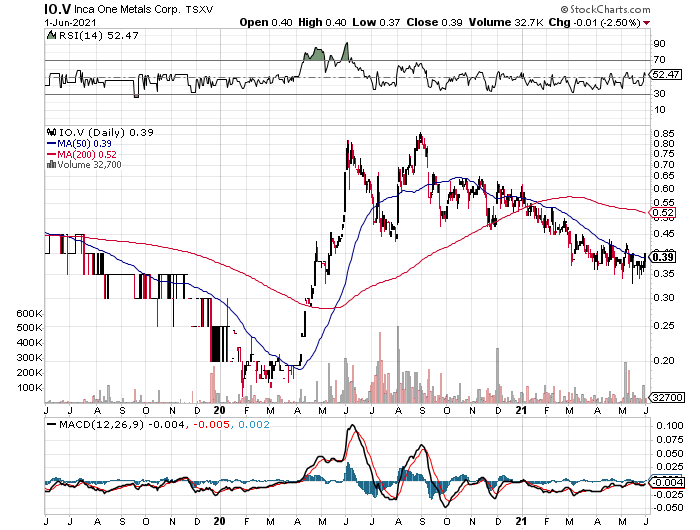Click the 1-Jun-2021 date label

point(70,22)
